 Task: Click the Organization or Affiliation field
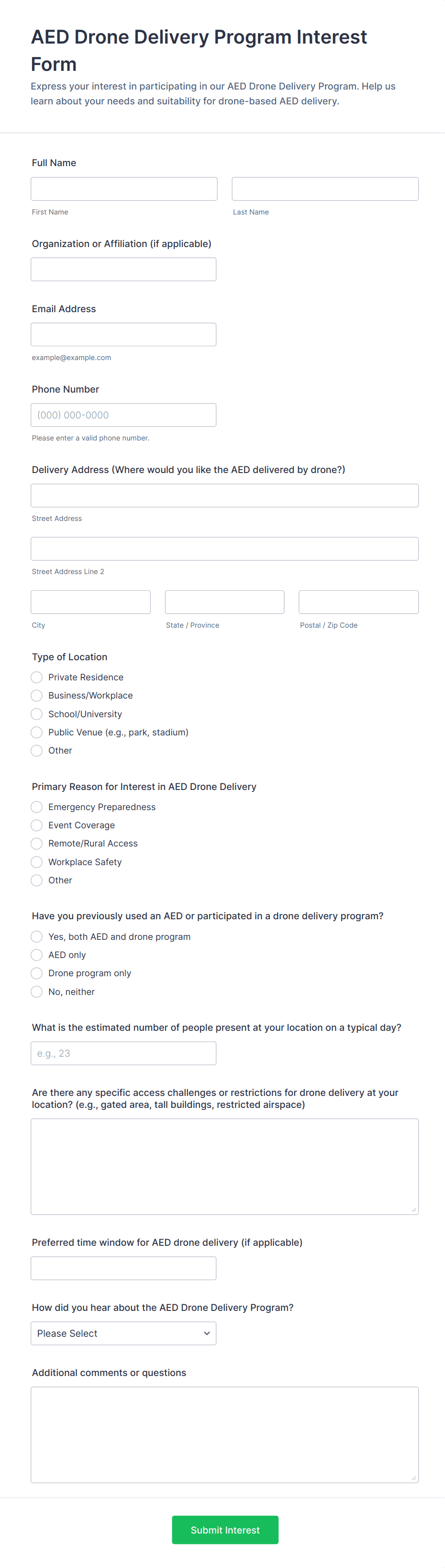click(123, 269)
